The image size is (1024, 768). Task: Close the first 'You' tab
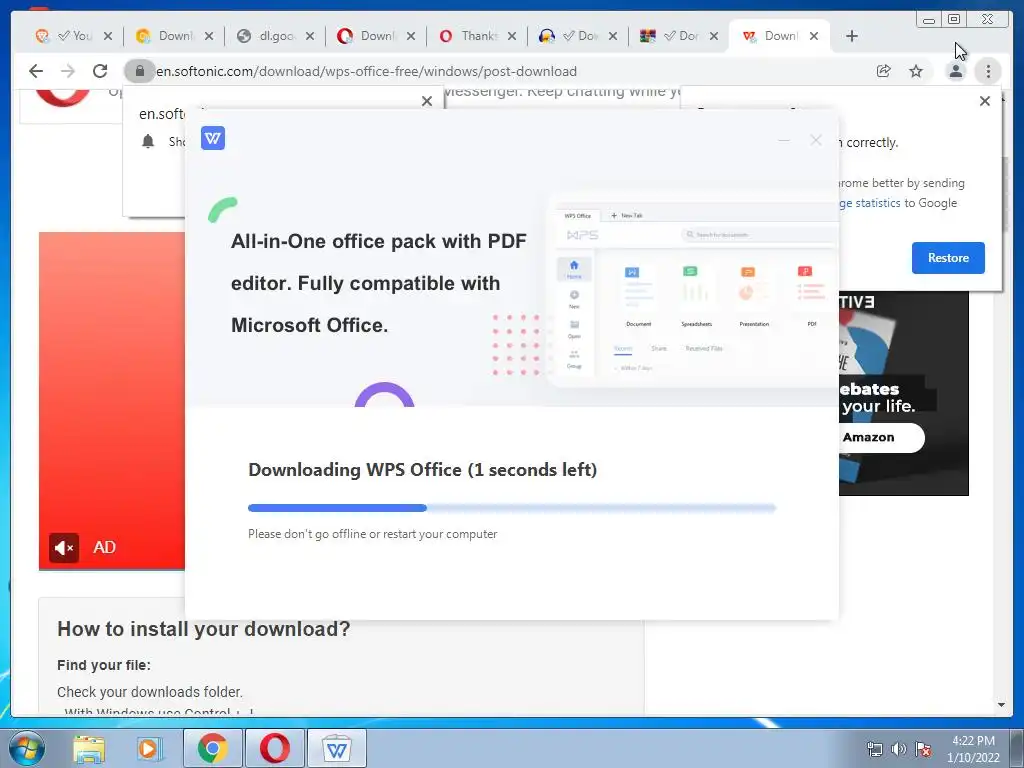[108, 36]
